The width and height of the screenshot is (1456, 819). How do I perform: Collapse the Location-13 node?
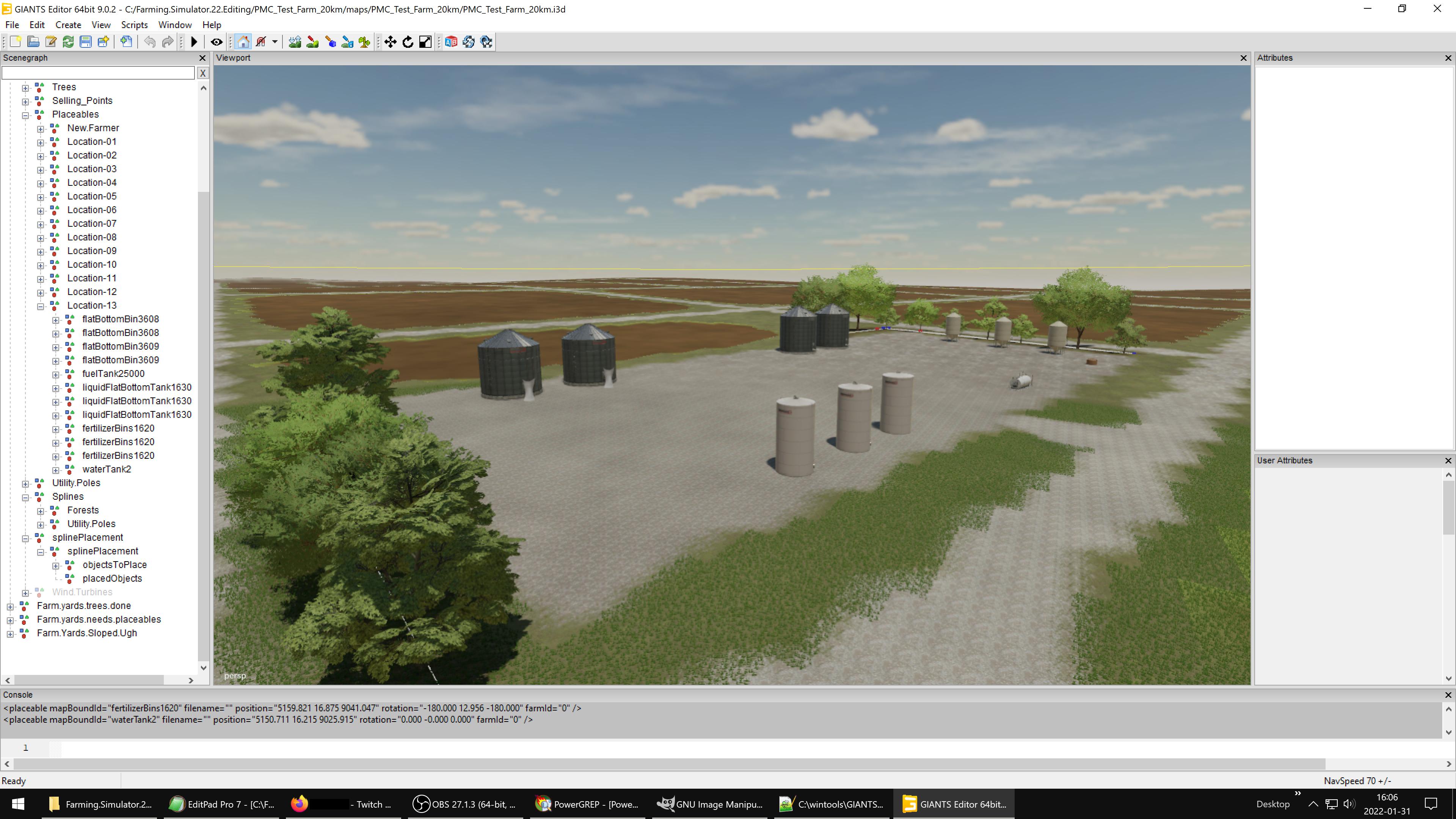pyautogui.click(x=41, y=306)
